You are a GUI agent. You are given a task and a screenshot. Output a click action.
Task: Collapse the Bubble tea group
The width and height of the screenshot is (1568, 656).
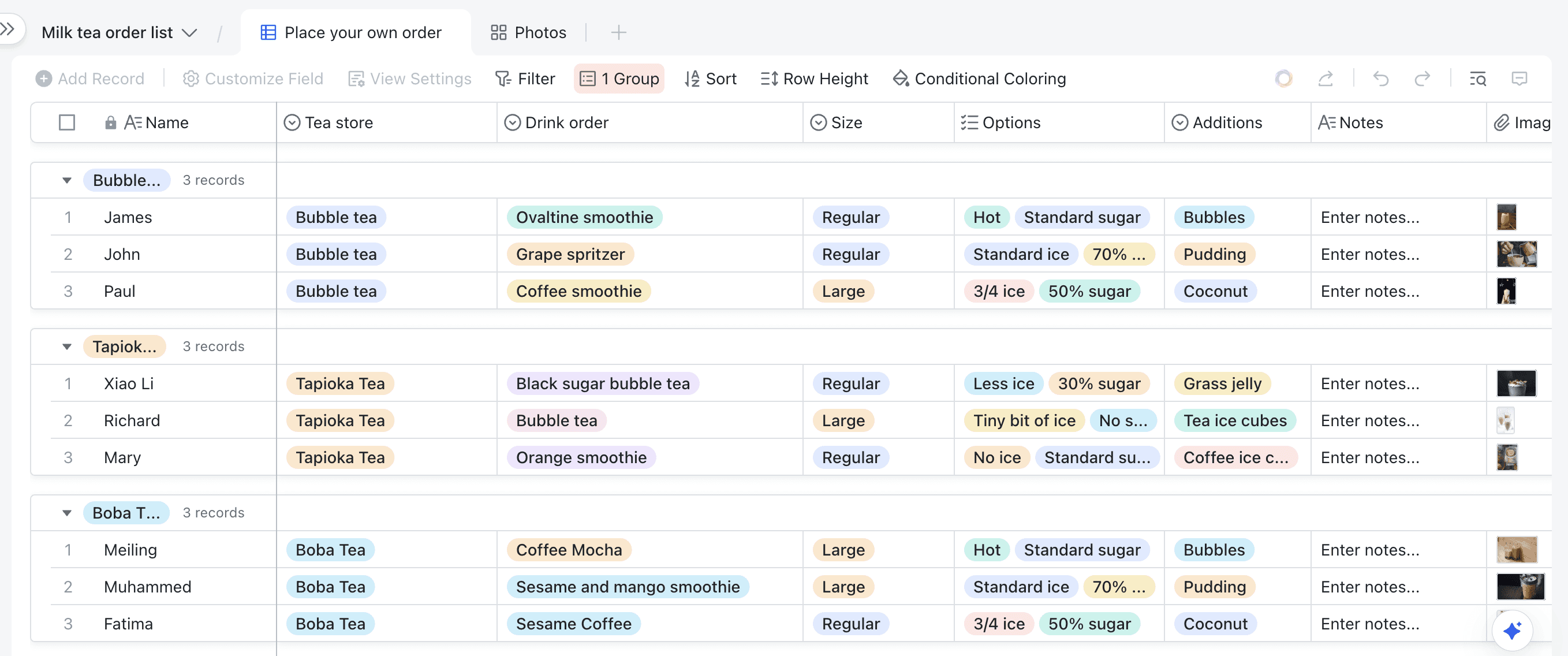pos(67,180)
